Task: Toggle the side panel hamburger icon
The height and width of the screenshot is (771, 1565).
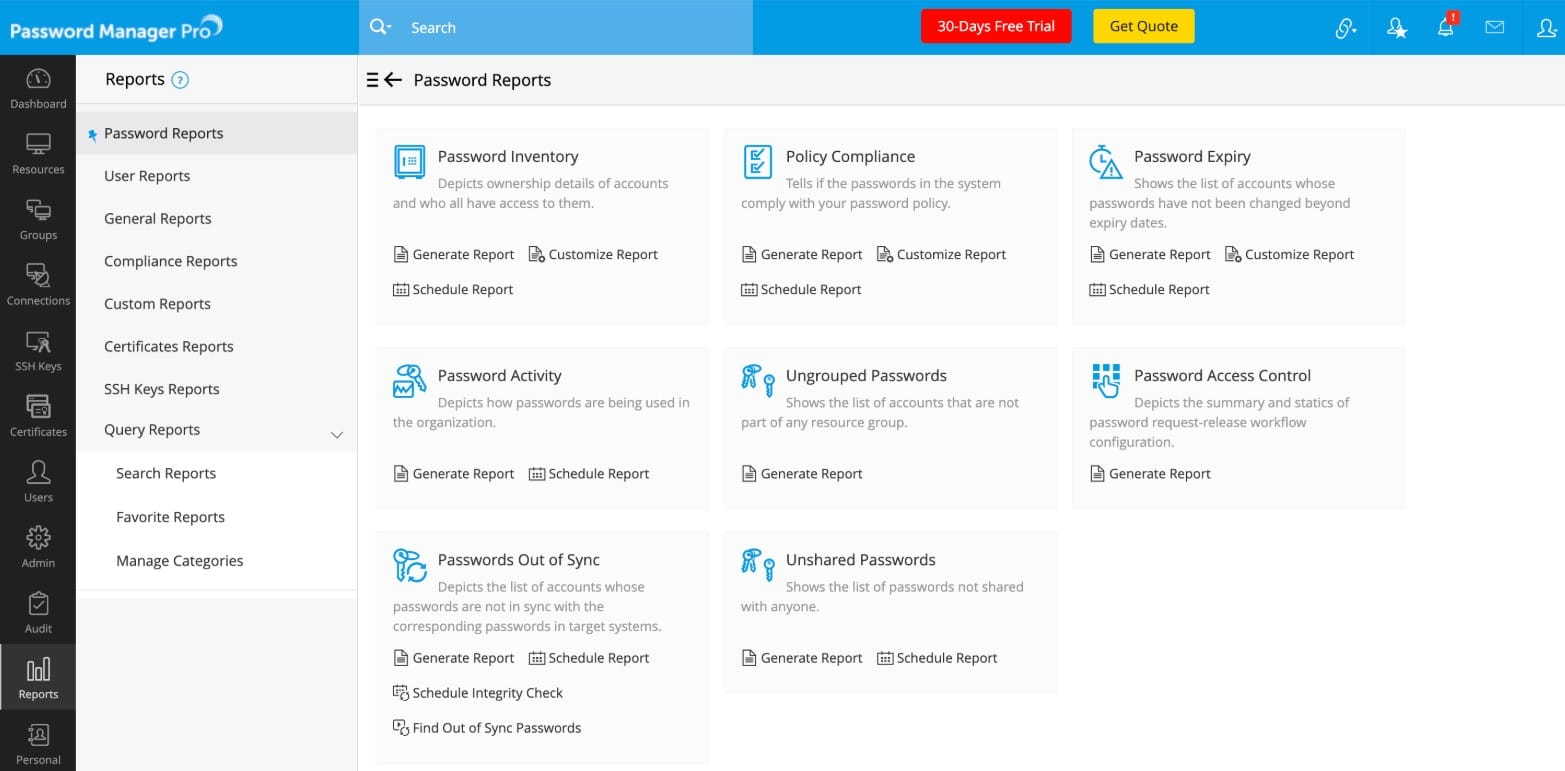Action: [372, 80]
